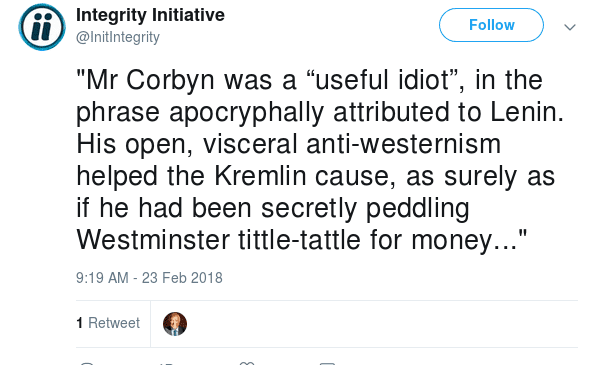Like the tweet with the heart icon
The image size is (615, 365).
pyautogui.click(x=247, y=363)
